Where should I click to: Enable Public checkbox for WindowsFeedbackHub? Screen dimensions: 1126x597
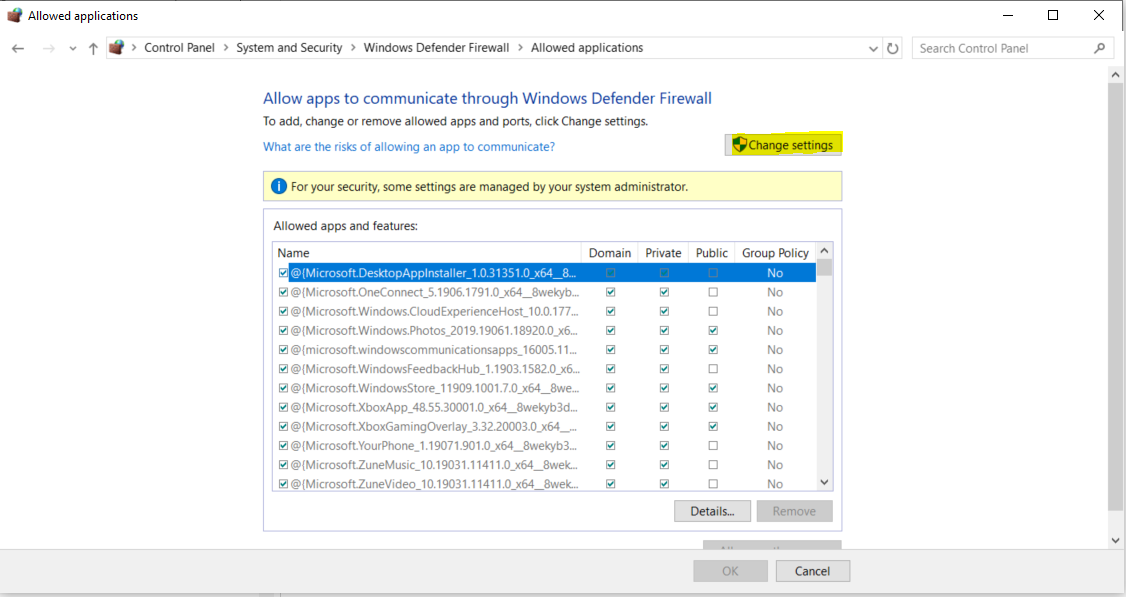[713, 369]
